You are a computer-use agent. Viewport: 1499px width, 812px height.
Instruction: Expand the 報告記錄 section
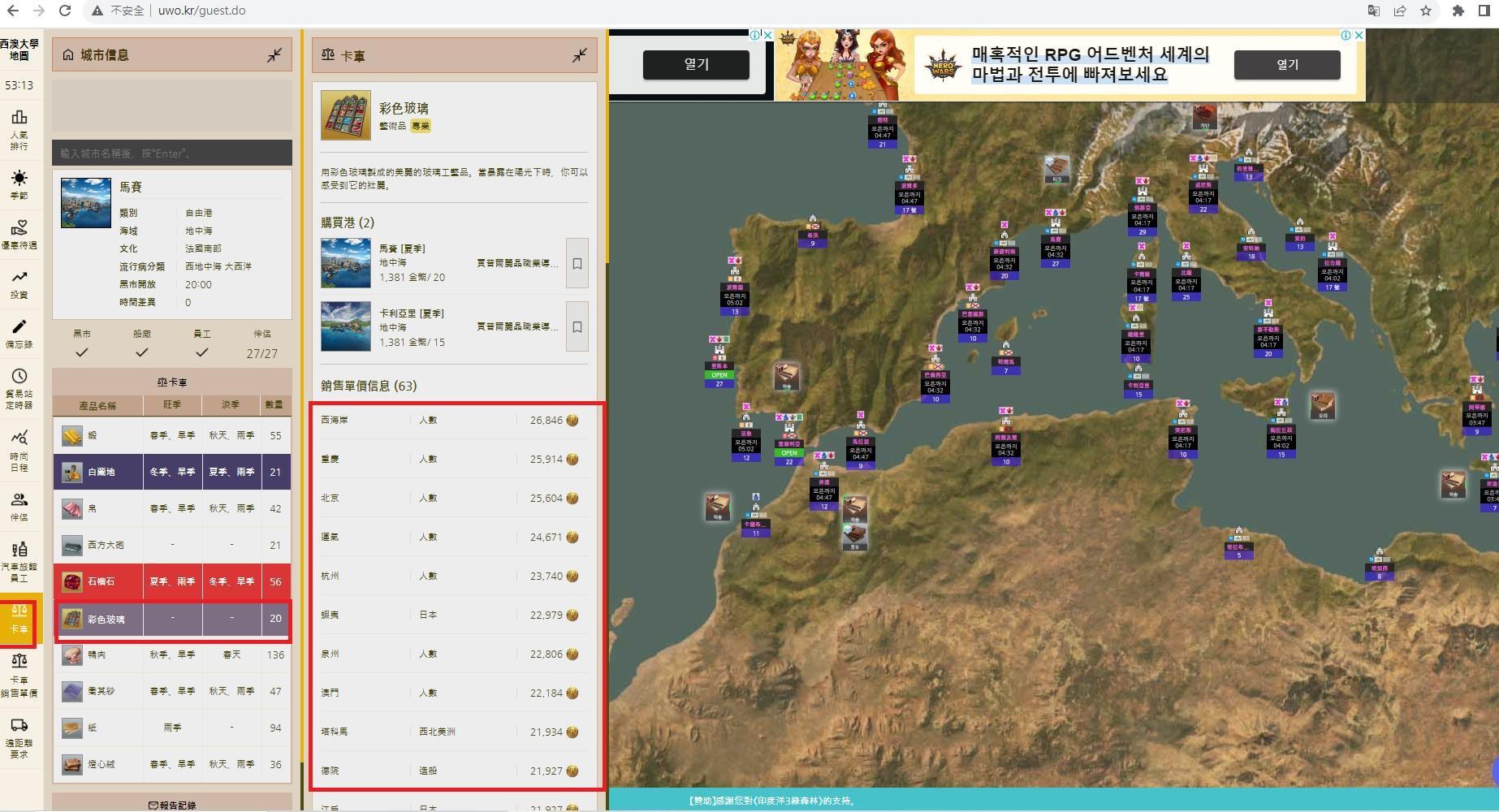[x=172, y=804]
